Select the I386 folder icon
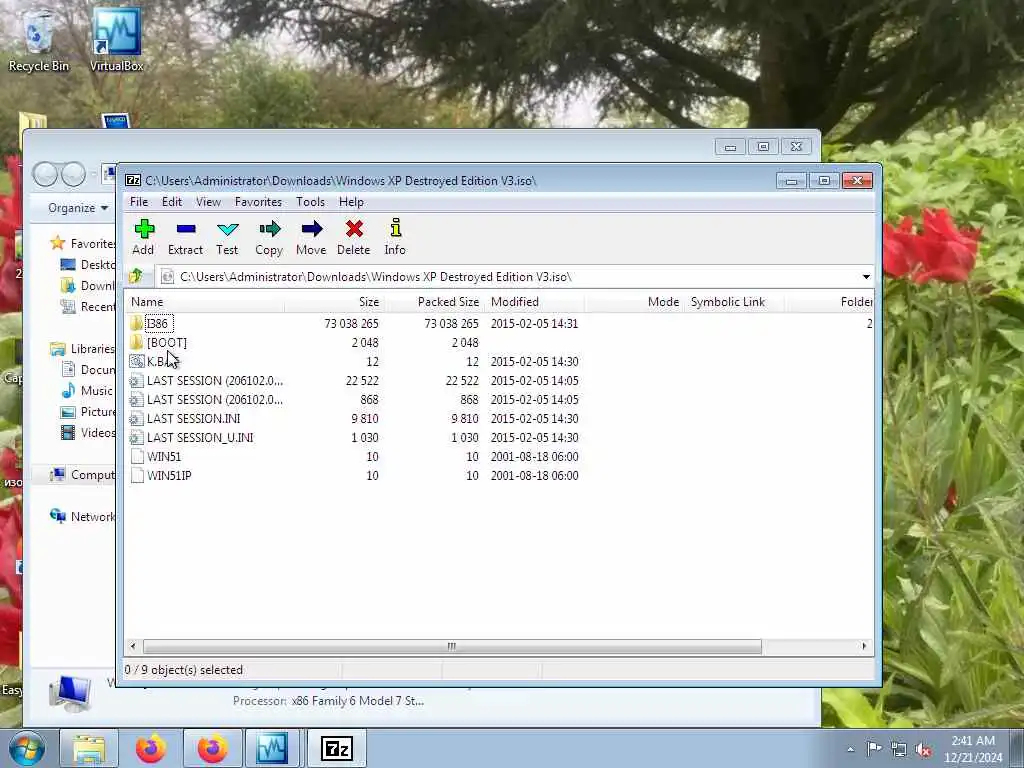Screen dimensions: 1024x768 pyautogui.click(x=136, y=323)
